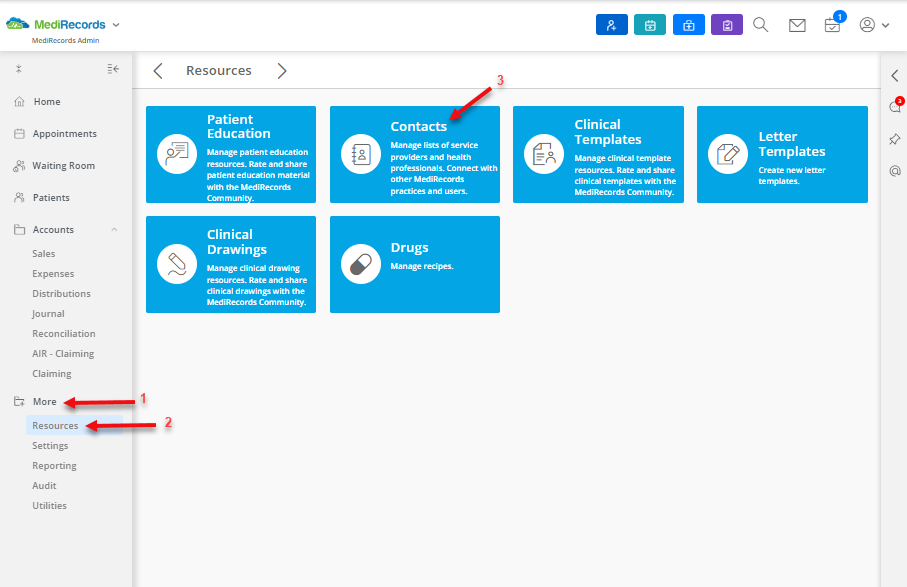Click the purple clipboard task icon
The image size is (907, 587).
point(727,25)
